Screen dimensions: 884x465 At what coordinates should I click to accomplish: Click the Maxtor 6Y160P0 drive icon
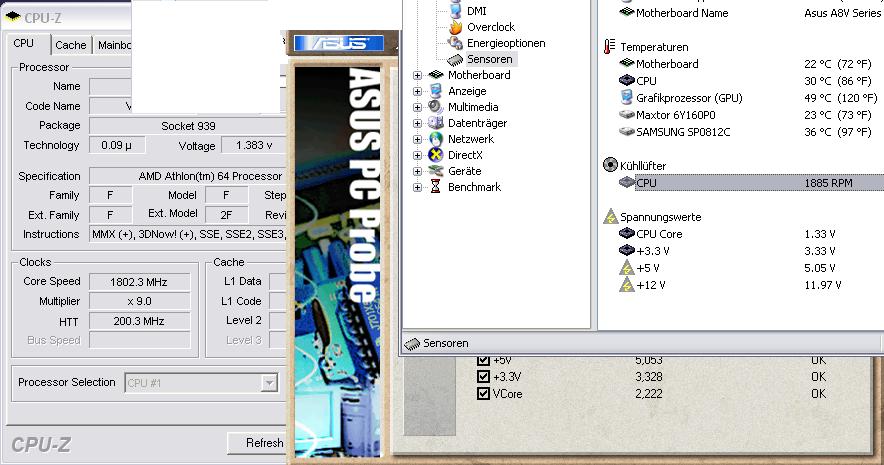click(x=627, y=114)
